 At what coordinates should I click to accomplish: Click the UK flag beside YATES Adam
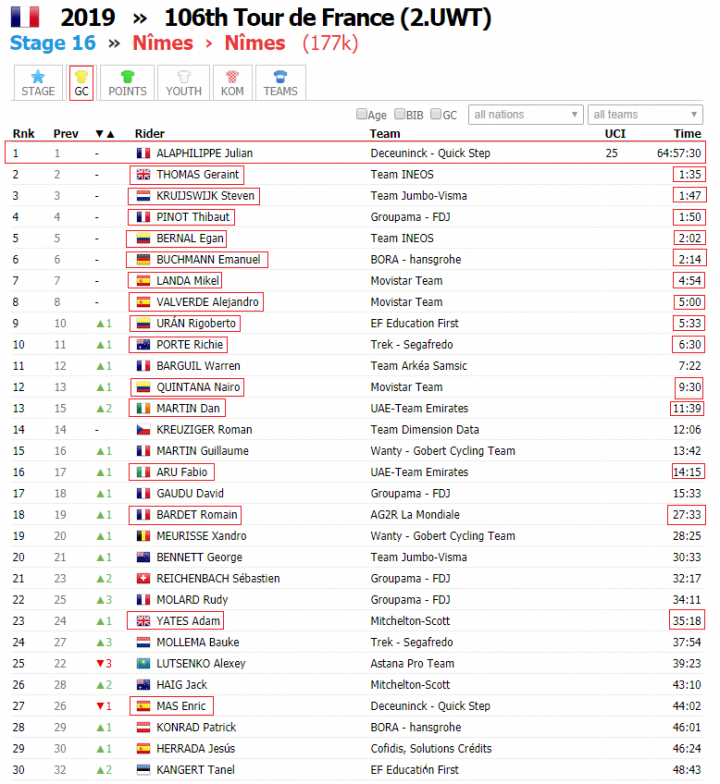144,621
